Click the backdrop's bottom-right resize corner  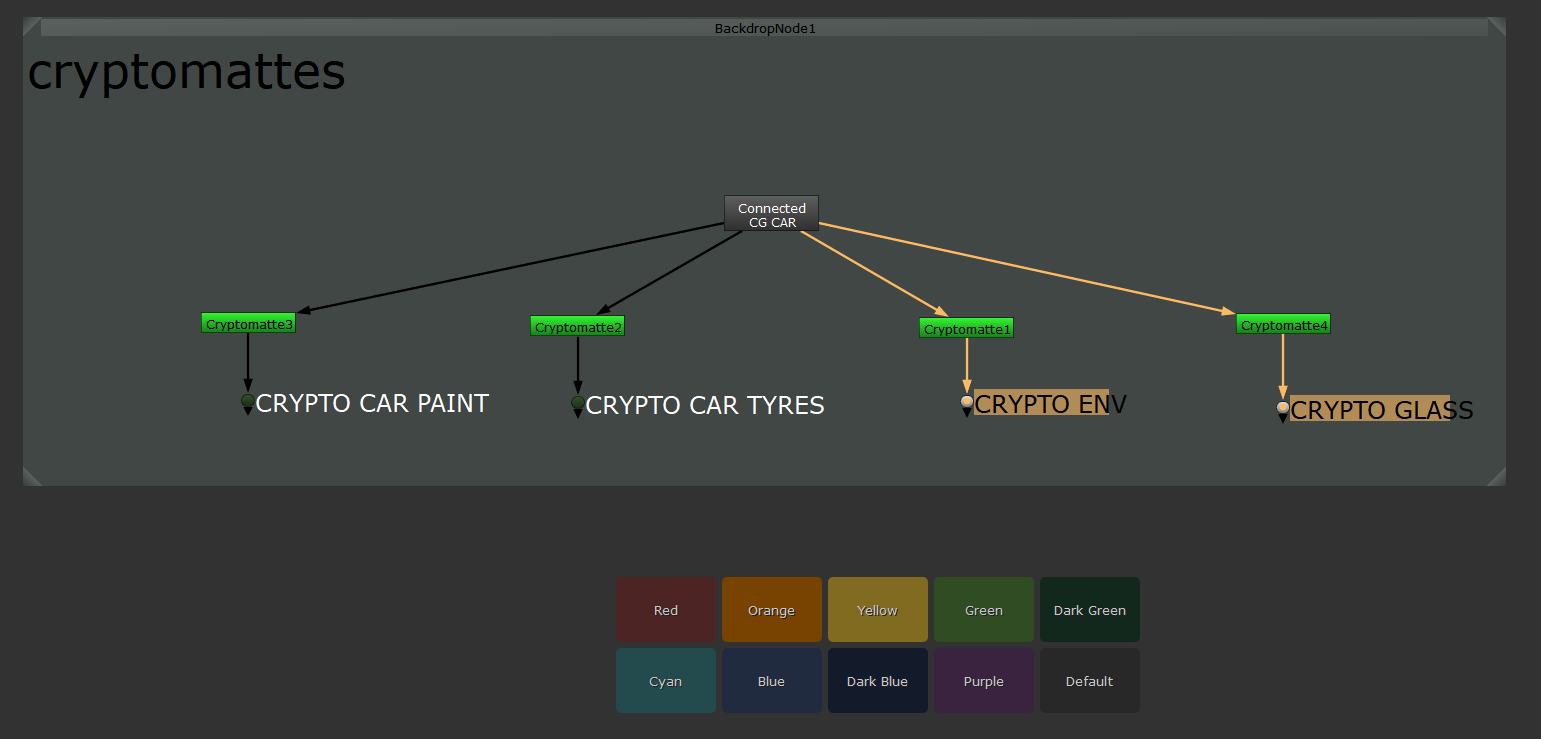[1496, 476]
